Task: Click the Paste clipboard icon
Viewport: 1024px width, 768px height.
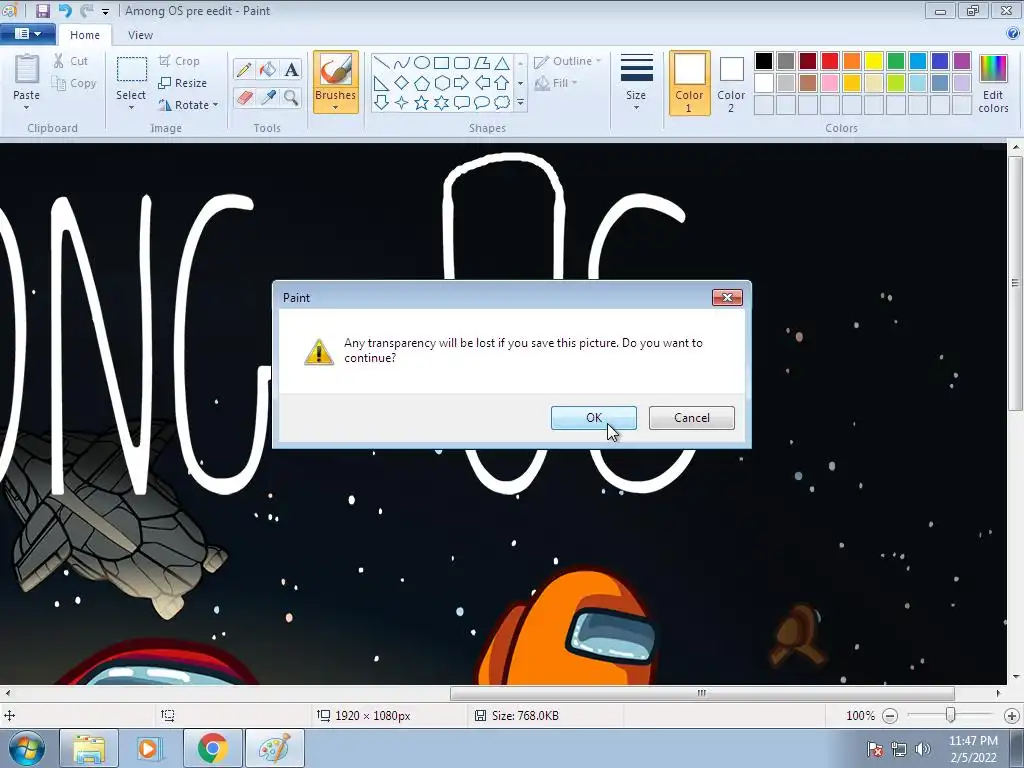Action: coord(27,70)
